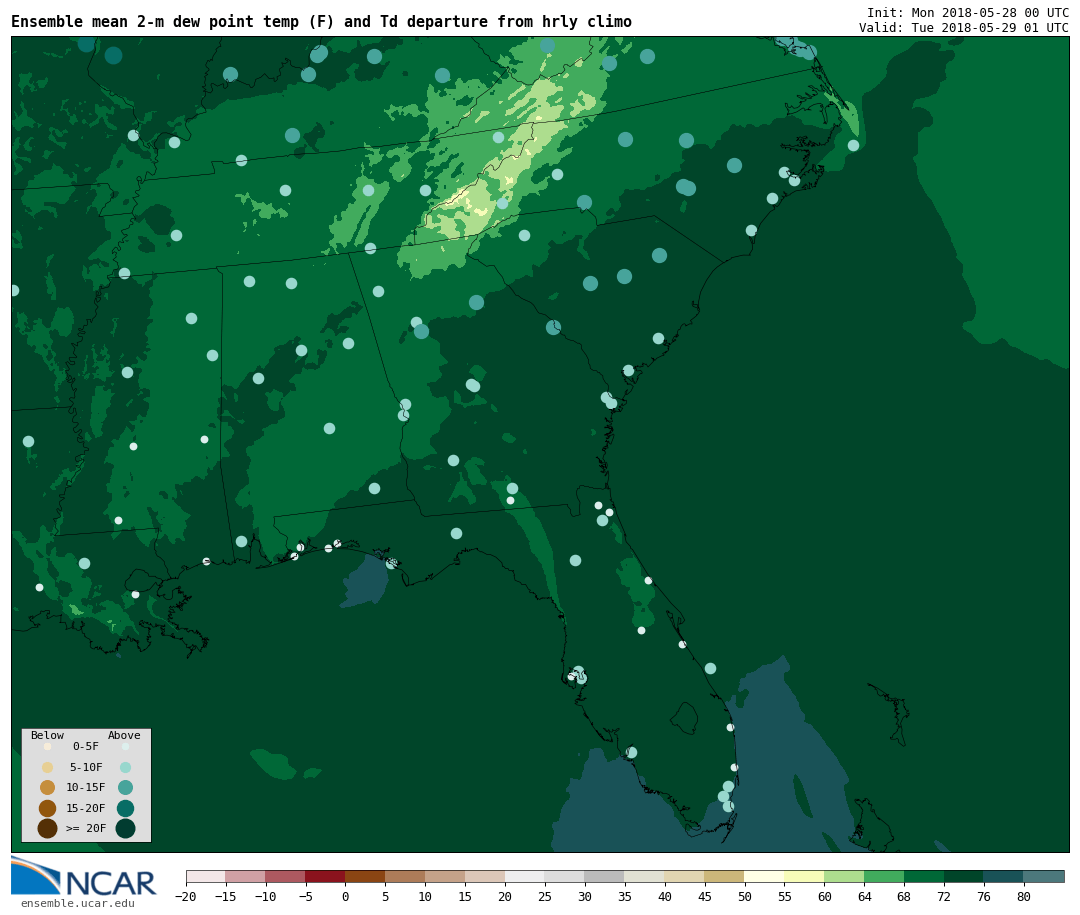
Task: Click the color bar segment between 68 and 72
Action: [924, 876]
